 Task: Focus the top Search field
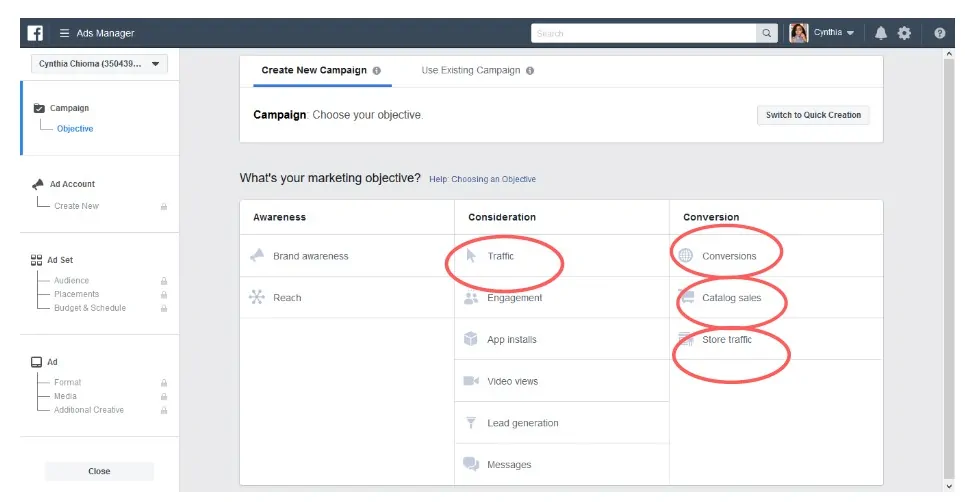click(x=644, y=33)
